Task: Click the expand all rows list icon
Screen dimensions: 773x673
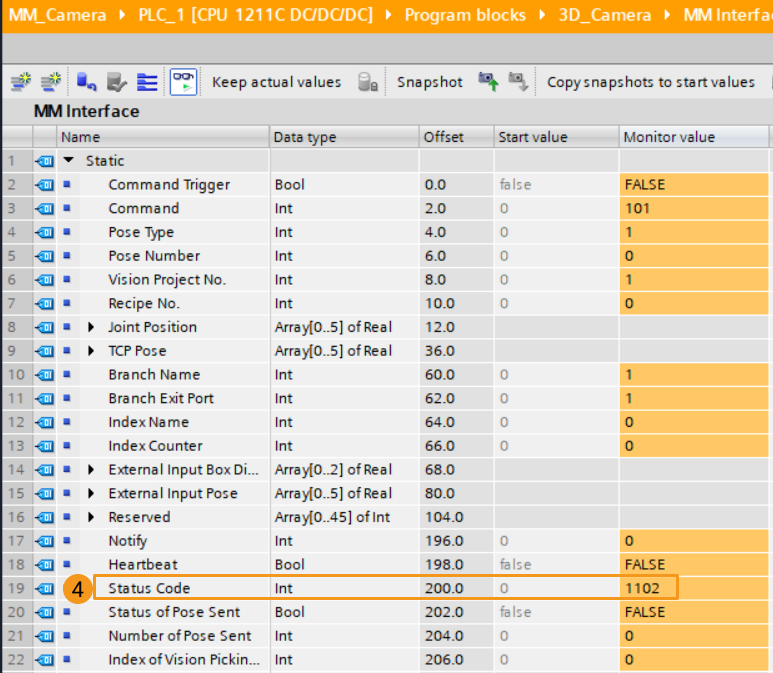Action: click(x=147, y=82)
